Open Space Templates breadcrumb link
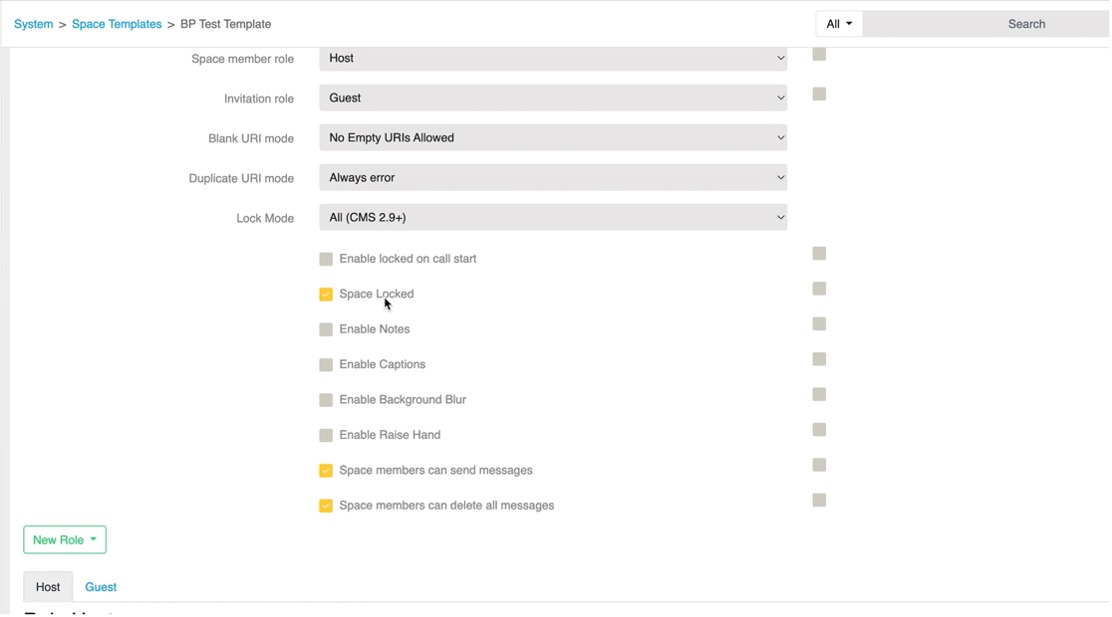The width and height of the screenshot is (1112, 617). coord(116,24)
